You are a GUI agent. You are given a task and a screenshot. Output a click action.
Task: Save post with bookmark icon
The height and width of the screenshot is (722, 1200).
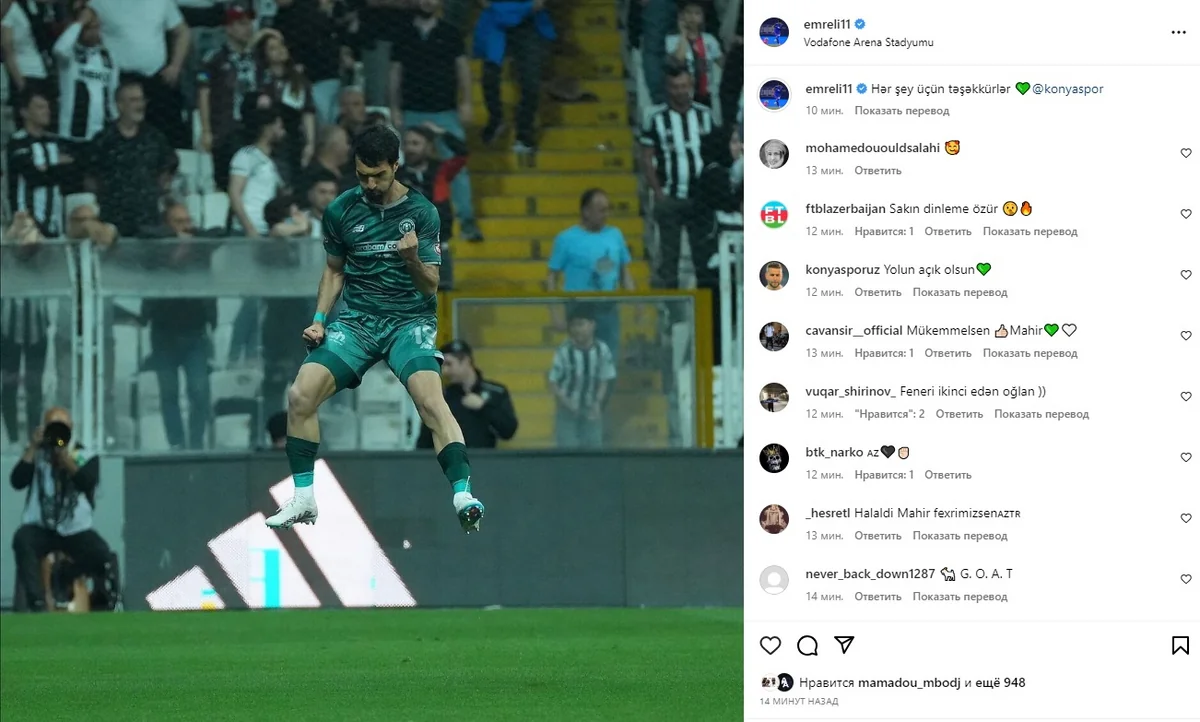click(x=1180, y=645)
